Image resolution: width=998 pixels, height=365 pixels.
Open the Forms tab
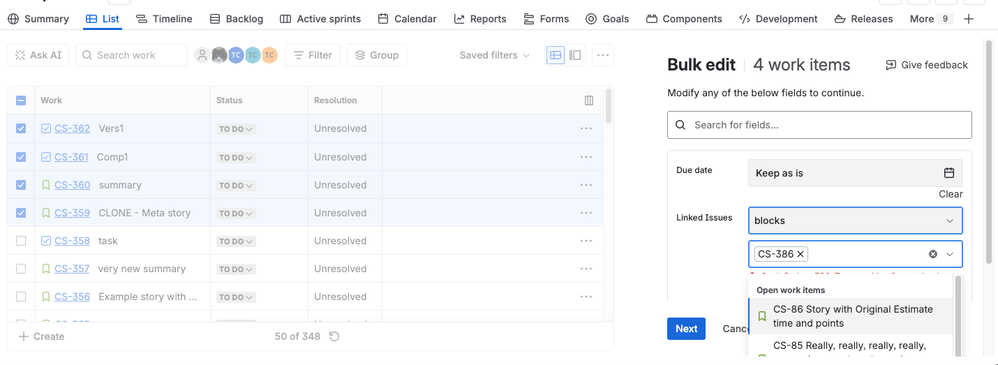tap(546, 19)
